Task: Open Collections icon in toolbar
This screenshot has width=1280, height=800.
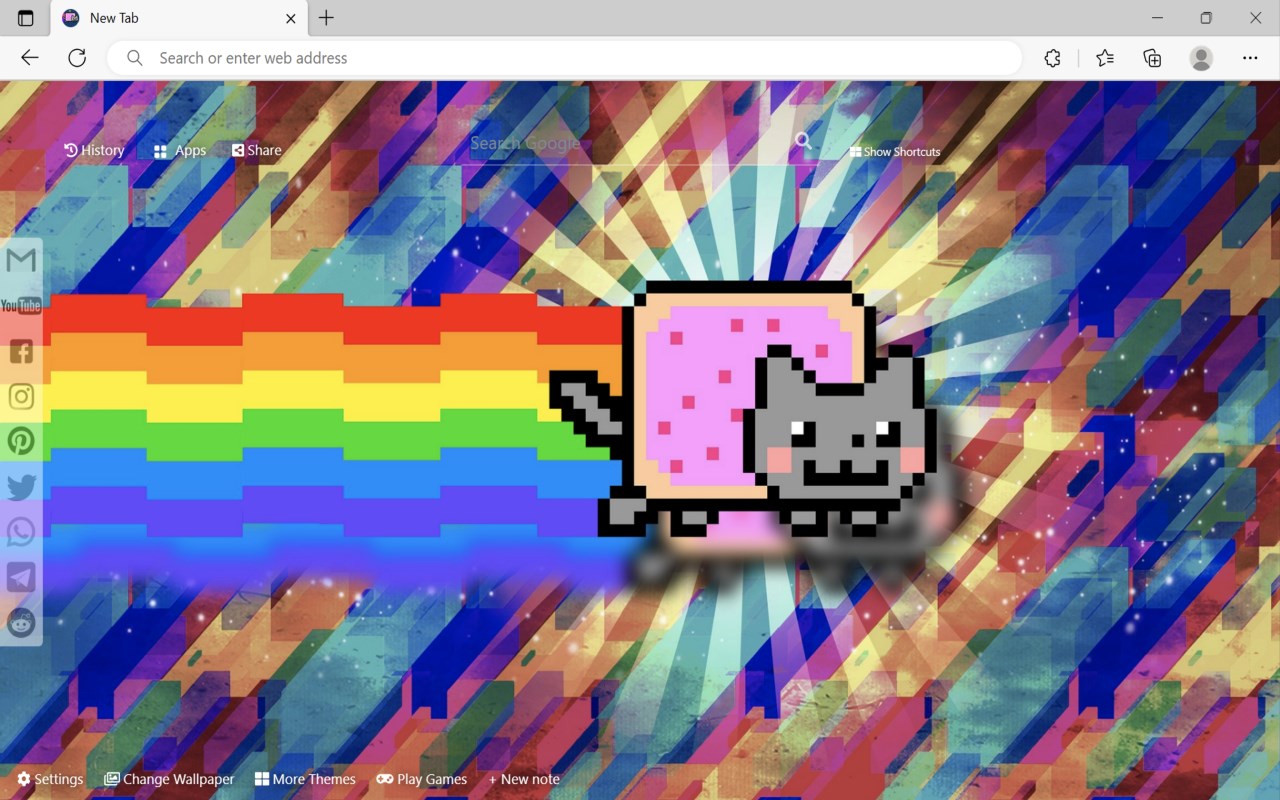Action: coord(1152,58)
